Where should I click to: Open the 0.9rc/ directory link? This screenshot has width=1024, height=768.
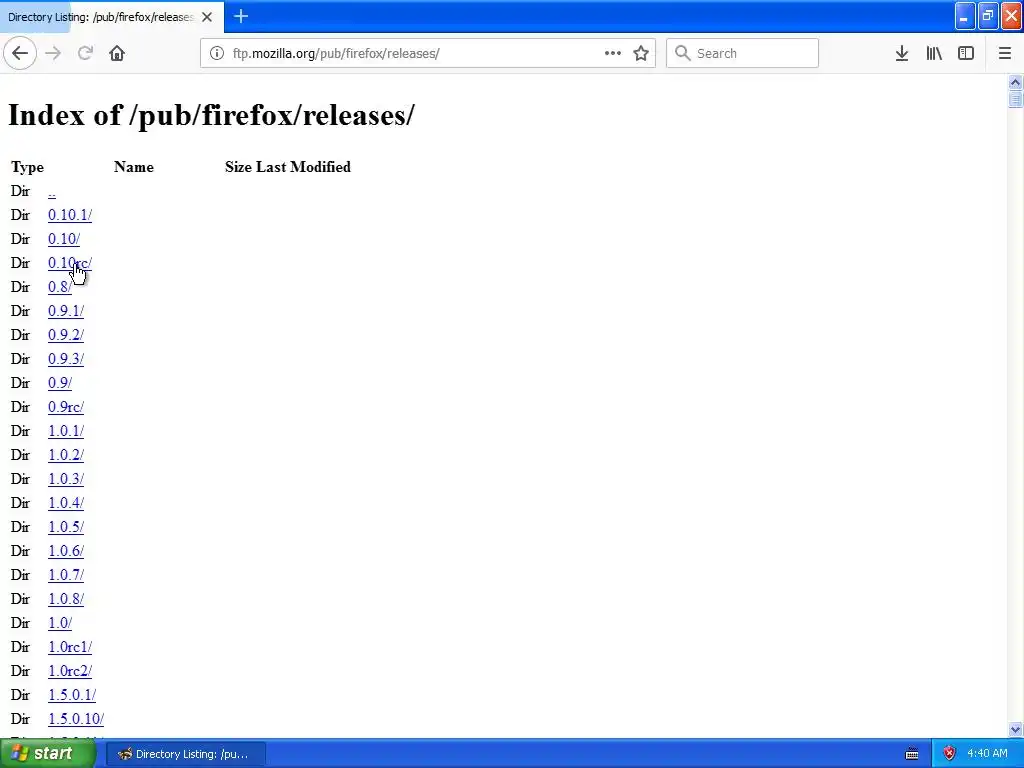66,407
